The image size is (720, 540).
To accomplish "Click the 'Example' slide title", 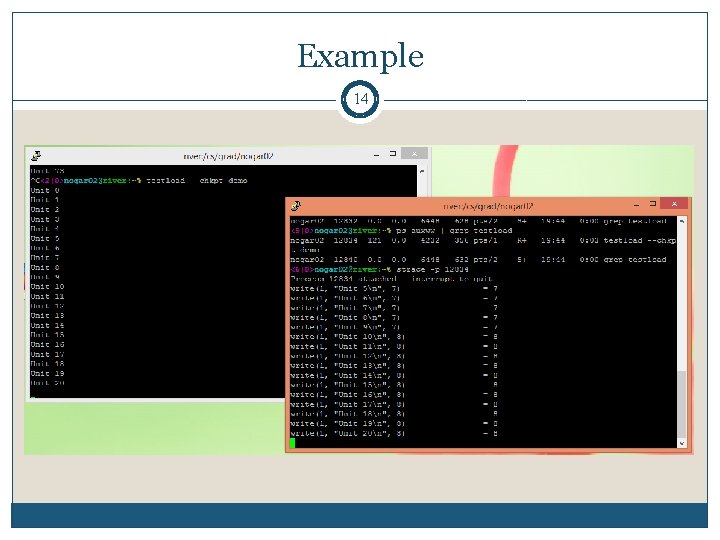I will [x=360, y=56].
